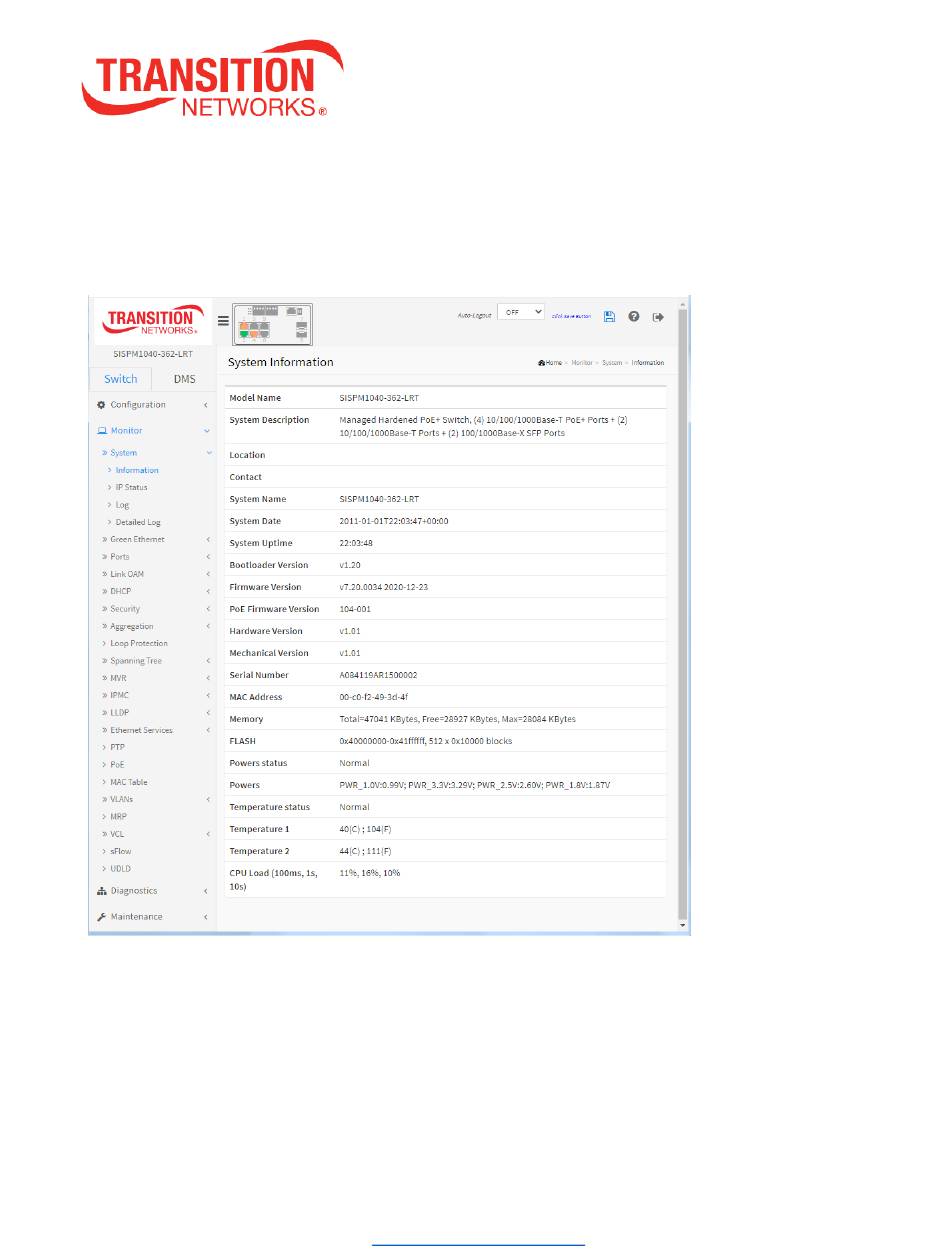Viewport: 950px width, 1254px height.
Task: Click the gear icon beside Configuration
Action: (x=101, y=405)
